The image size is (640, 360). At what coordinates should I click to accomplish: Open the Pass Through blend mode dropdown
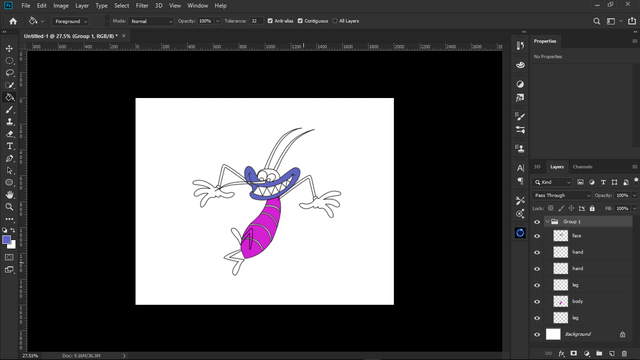click(561, 196)
